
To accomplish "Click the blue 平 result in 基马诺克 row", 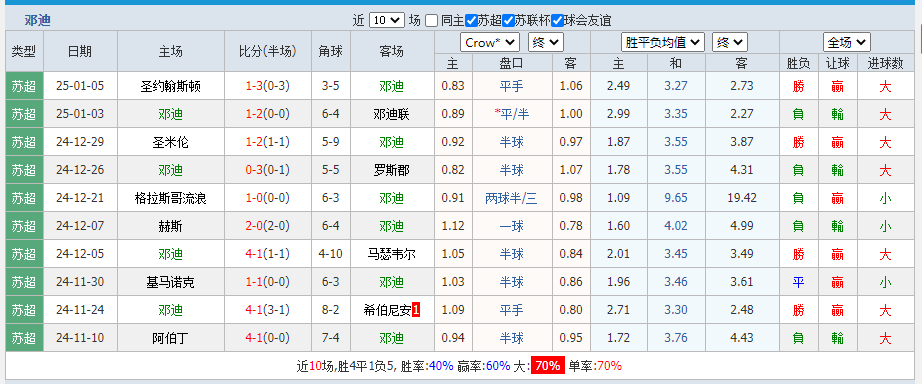I will click(798, 282).
